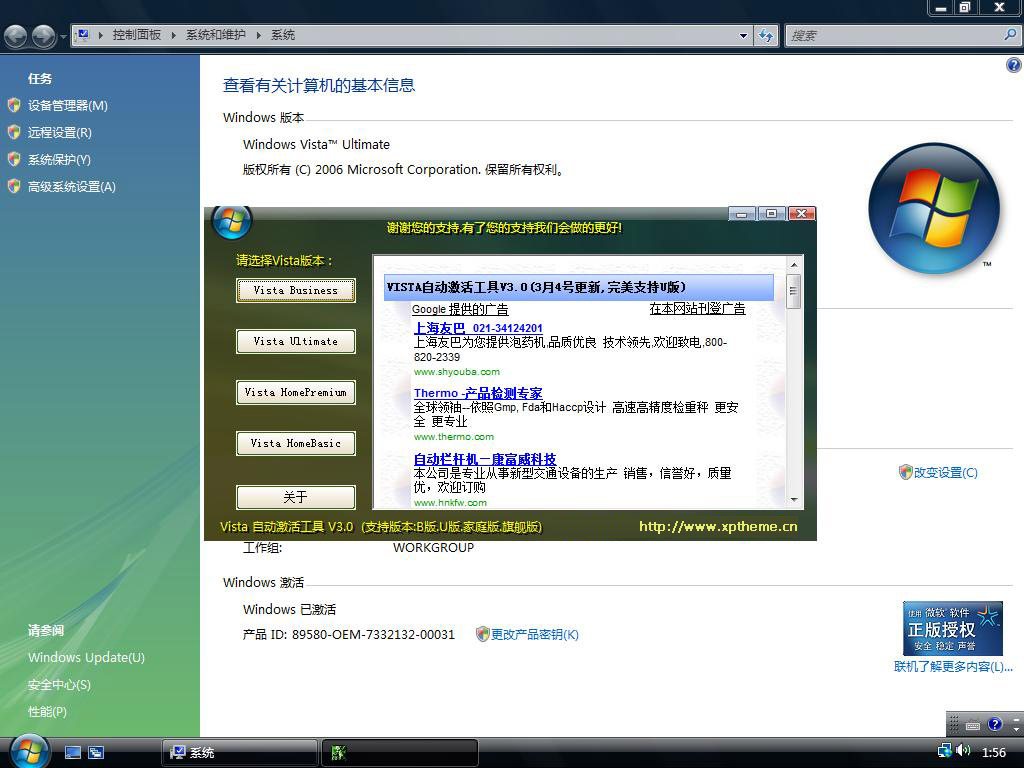Select 控制面板 in the breadcrumb path
Screen dimensions: 1024x768
tap(136, 35)
